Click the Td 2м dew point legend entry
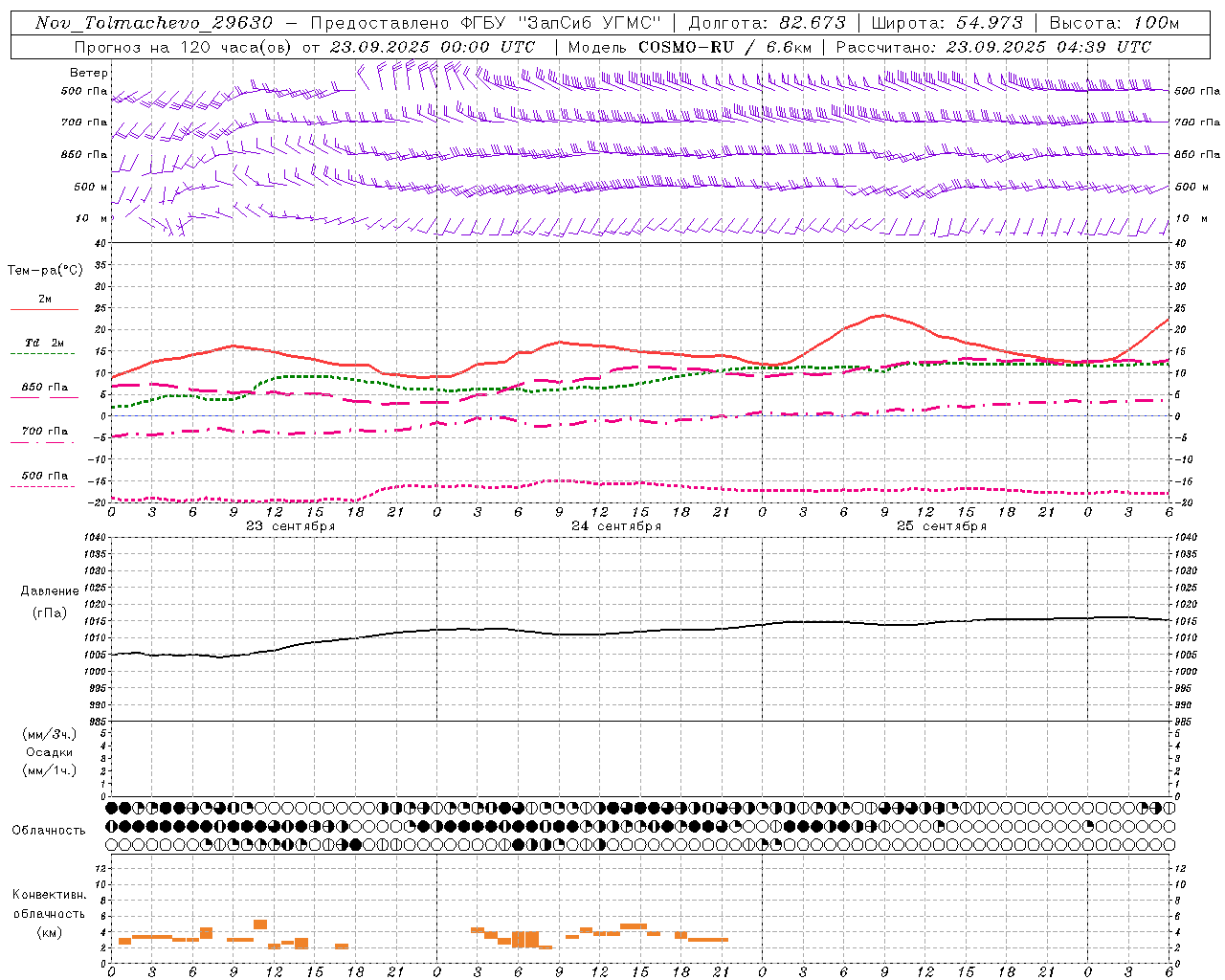Screen dimensions: 1225x980 tap(43, 346)
